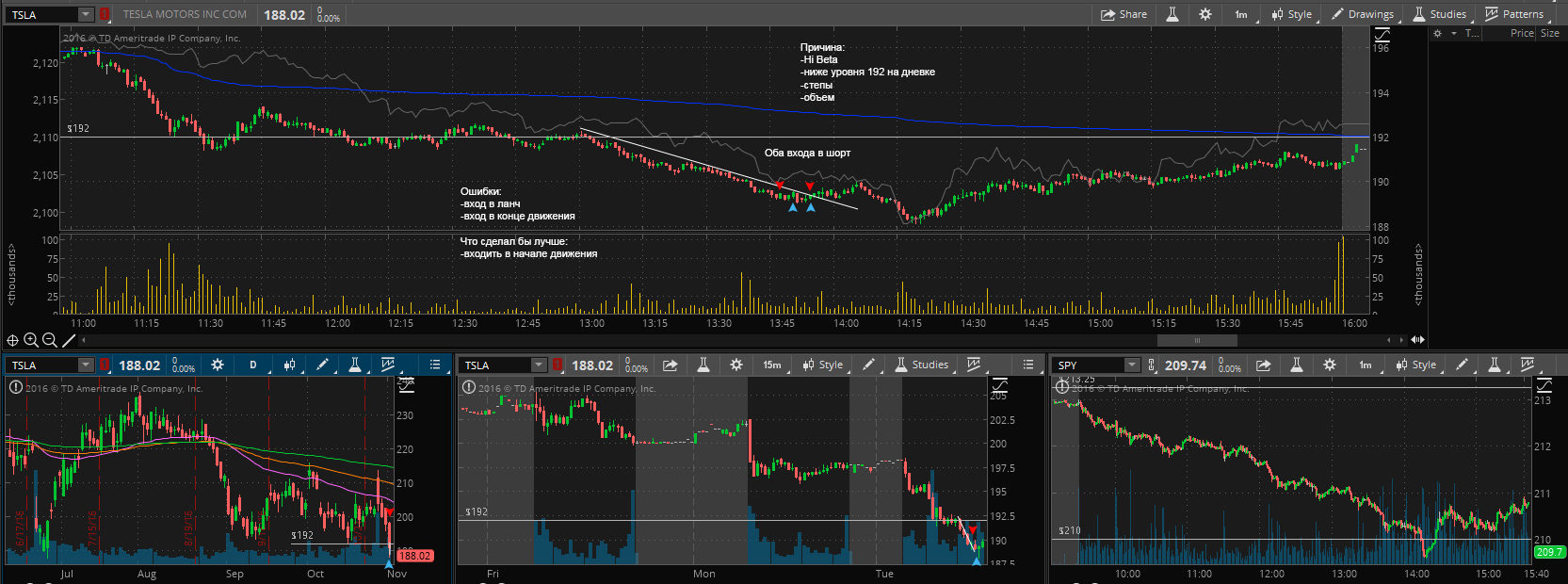The height and width of the screenshot is (584, 1568).
Task: Open pencil drawings icon in 15m TSLA chart
Action: tap(868, 365)
